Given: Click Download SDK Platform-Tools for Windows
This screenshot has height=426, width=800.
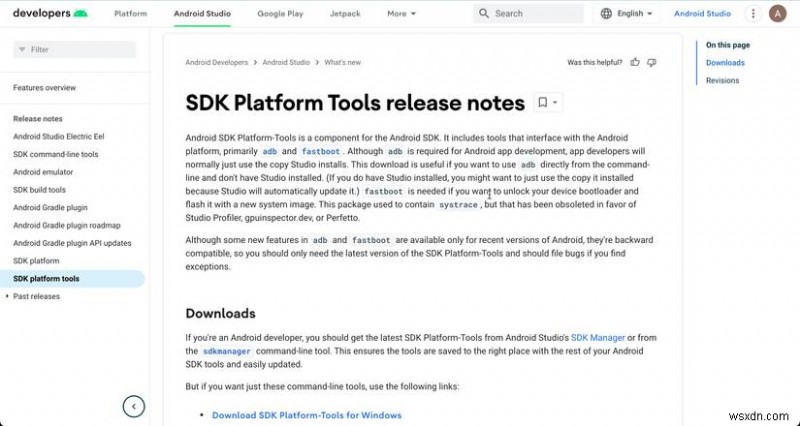Looking at the screenshot, I should (307, 415).
